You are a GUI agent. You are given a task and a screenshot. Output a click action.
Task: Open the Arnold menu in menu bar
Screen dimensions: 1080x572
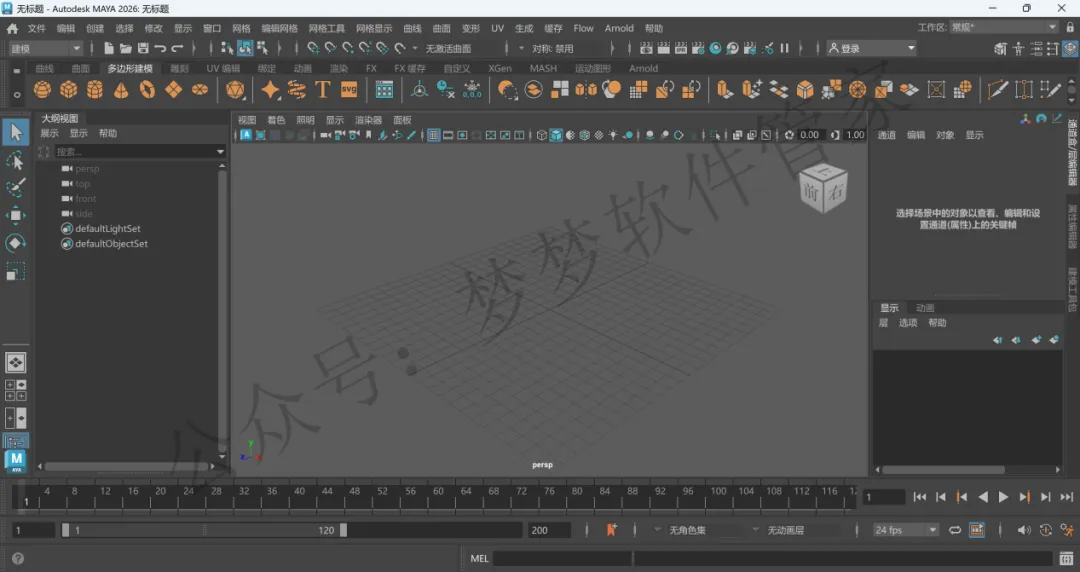pyautogui.click(x=619, y=28)
